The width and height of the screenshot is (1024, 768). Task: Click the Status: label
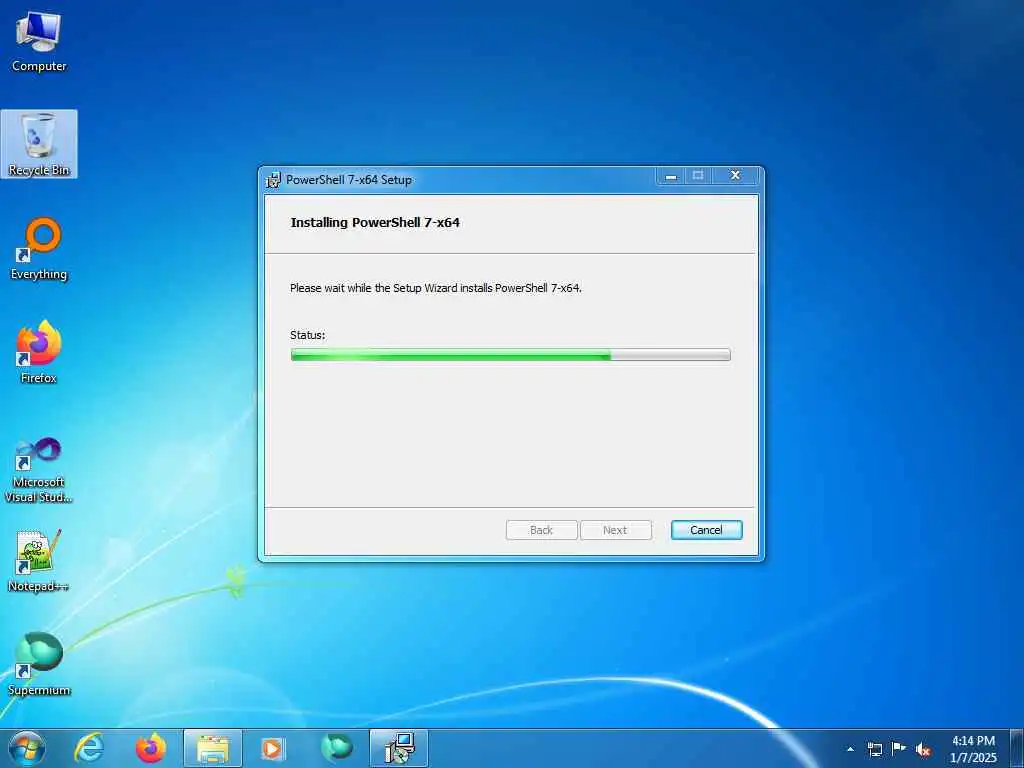tap(308, 335)
